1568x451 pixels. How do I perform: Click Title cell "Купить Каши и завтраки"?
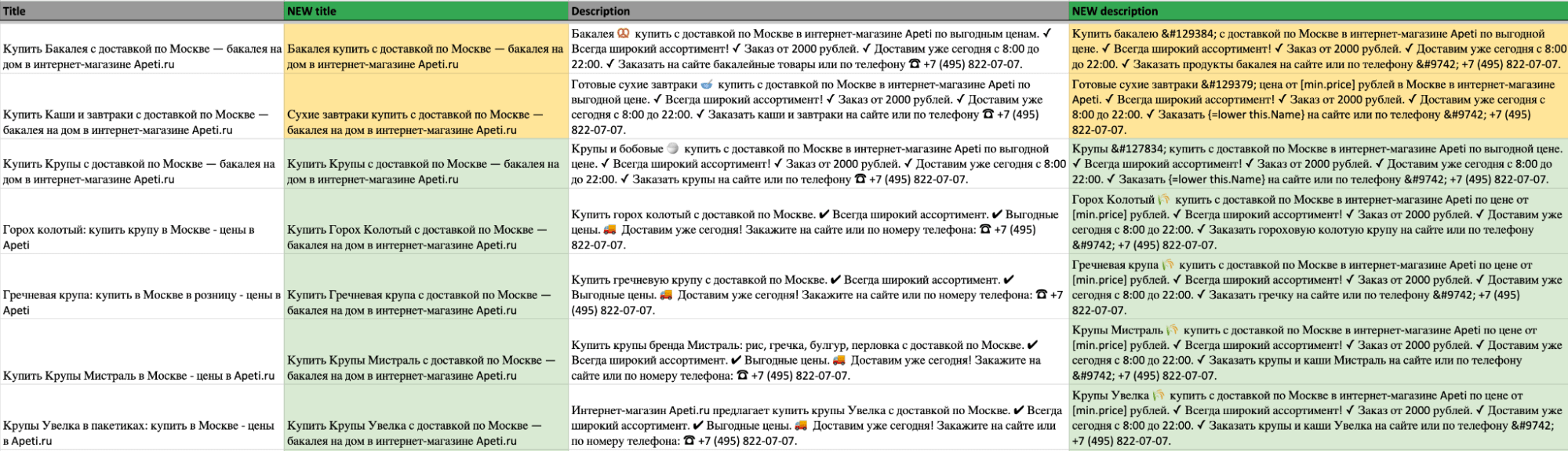(x=141, y=122)
